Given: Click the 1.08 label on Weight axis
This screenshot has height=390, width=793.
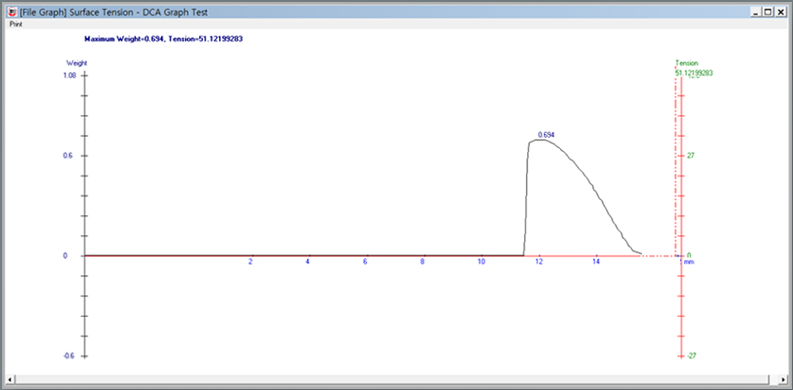Looking at the screenshot, I should (x=70, y=75).
